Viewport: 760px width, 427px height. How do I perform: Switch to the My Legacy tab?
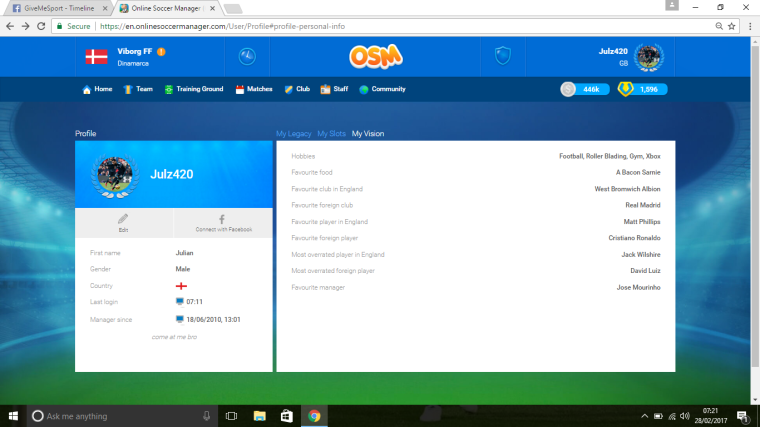click(294, 134)
